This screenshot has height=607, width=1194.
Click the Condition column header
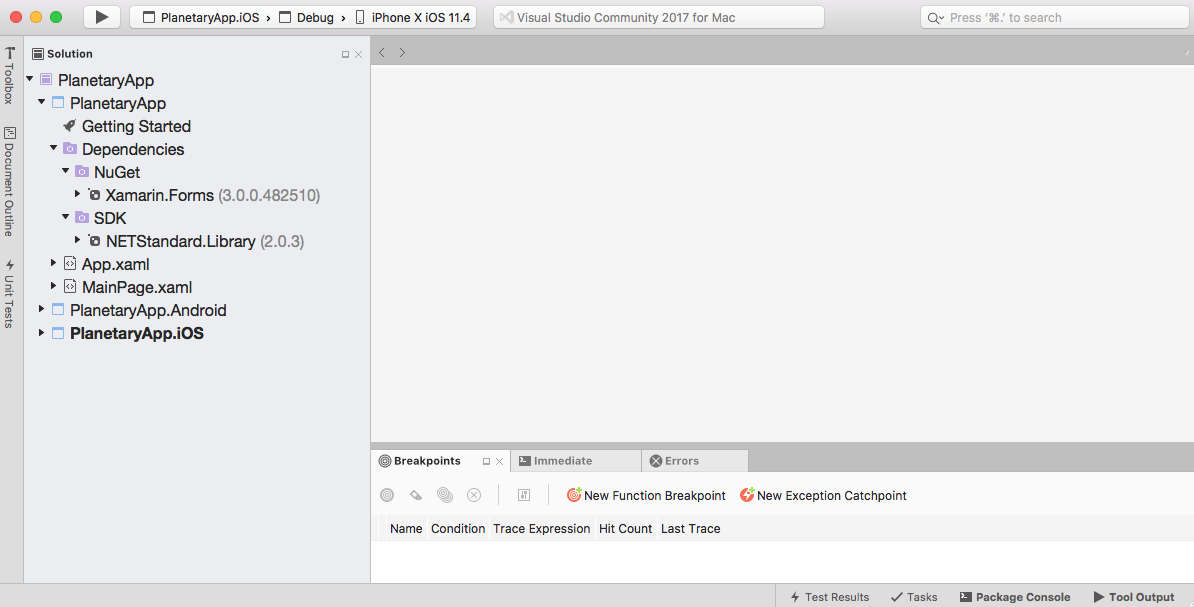pyautogui.click(x=458, y=529)
